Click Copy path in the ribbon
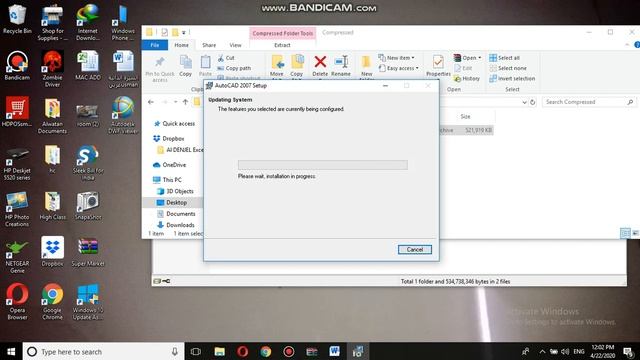The image size is (640, 360). pyautogui.click(x=234, y=68)
